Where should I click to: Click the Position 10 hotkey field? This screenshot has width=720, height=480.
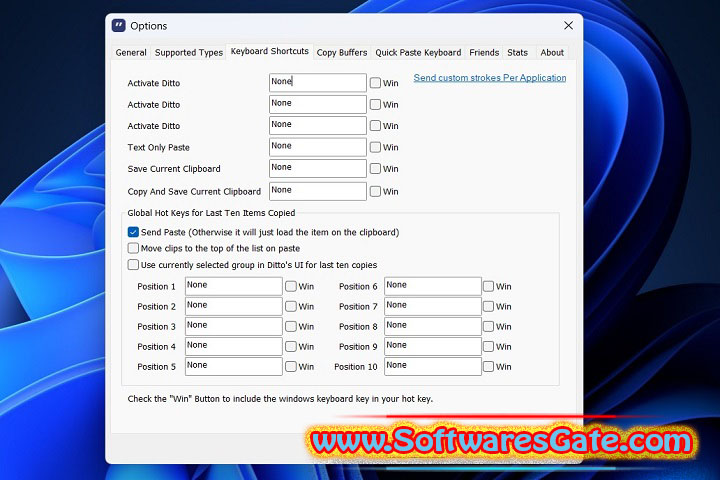(x=433, y=367)
